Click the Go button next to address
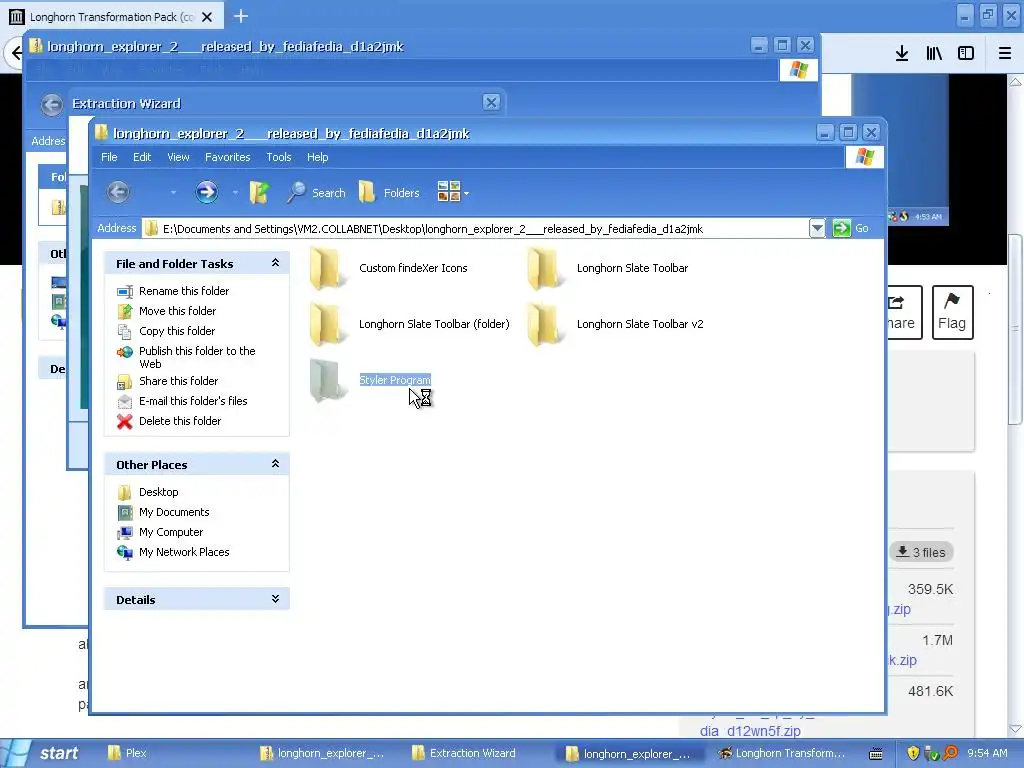1024x768 pixels. 851,229
